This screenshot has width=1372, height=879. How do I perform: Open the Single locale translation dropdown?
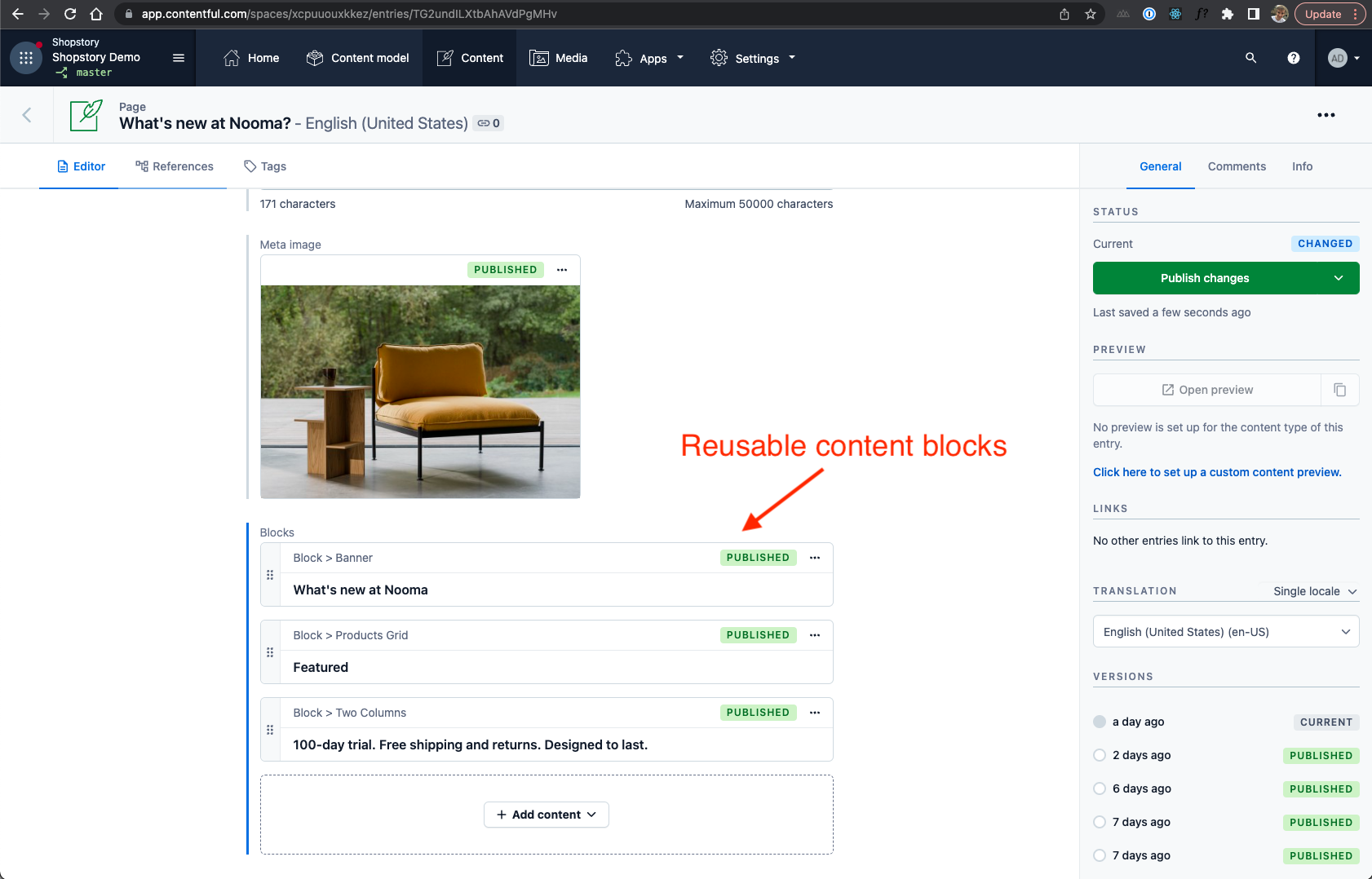(1315, 591)
